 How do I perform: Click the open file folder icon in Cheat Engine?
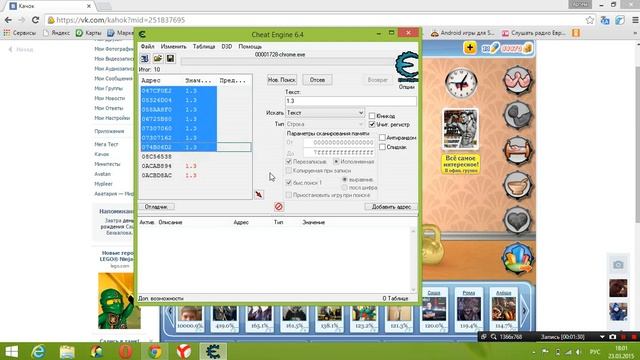coord(158,59)
